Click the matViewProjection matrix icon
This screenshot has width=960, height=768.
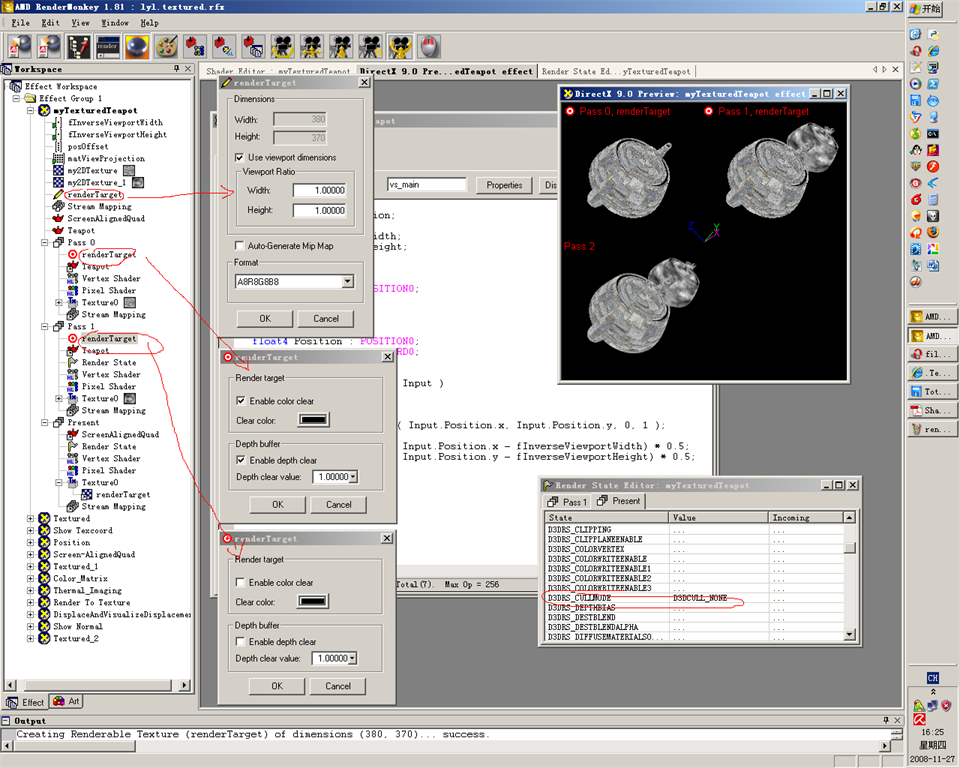pyautogui.click(x=58, y=158)
